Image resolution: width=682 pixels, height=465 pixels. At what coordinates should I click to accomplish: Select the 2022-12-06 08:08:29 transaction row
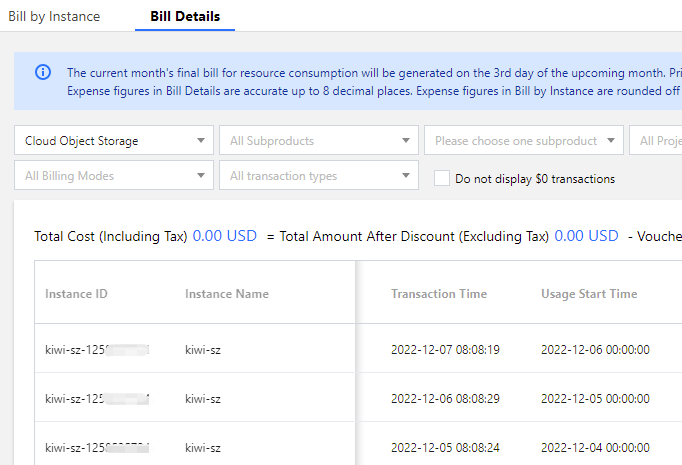pyautogui.click(x=445, y=399)
